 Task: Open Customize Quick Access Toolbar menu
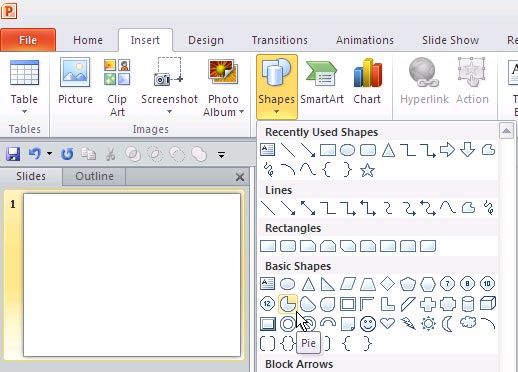pos(221,155)
